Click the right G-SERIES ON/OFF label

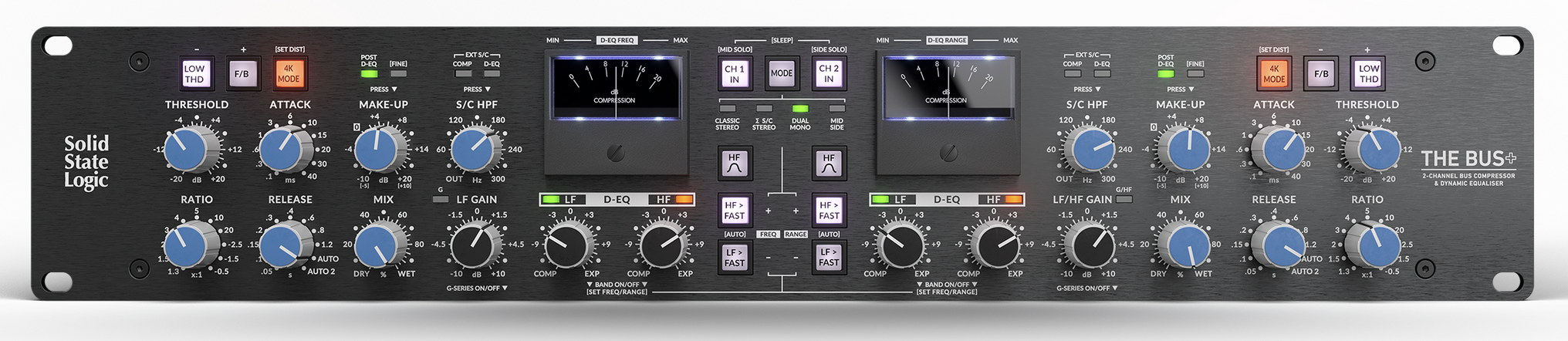point(1087,288)
